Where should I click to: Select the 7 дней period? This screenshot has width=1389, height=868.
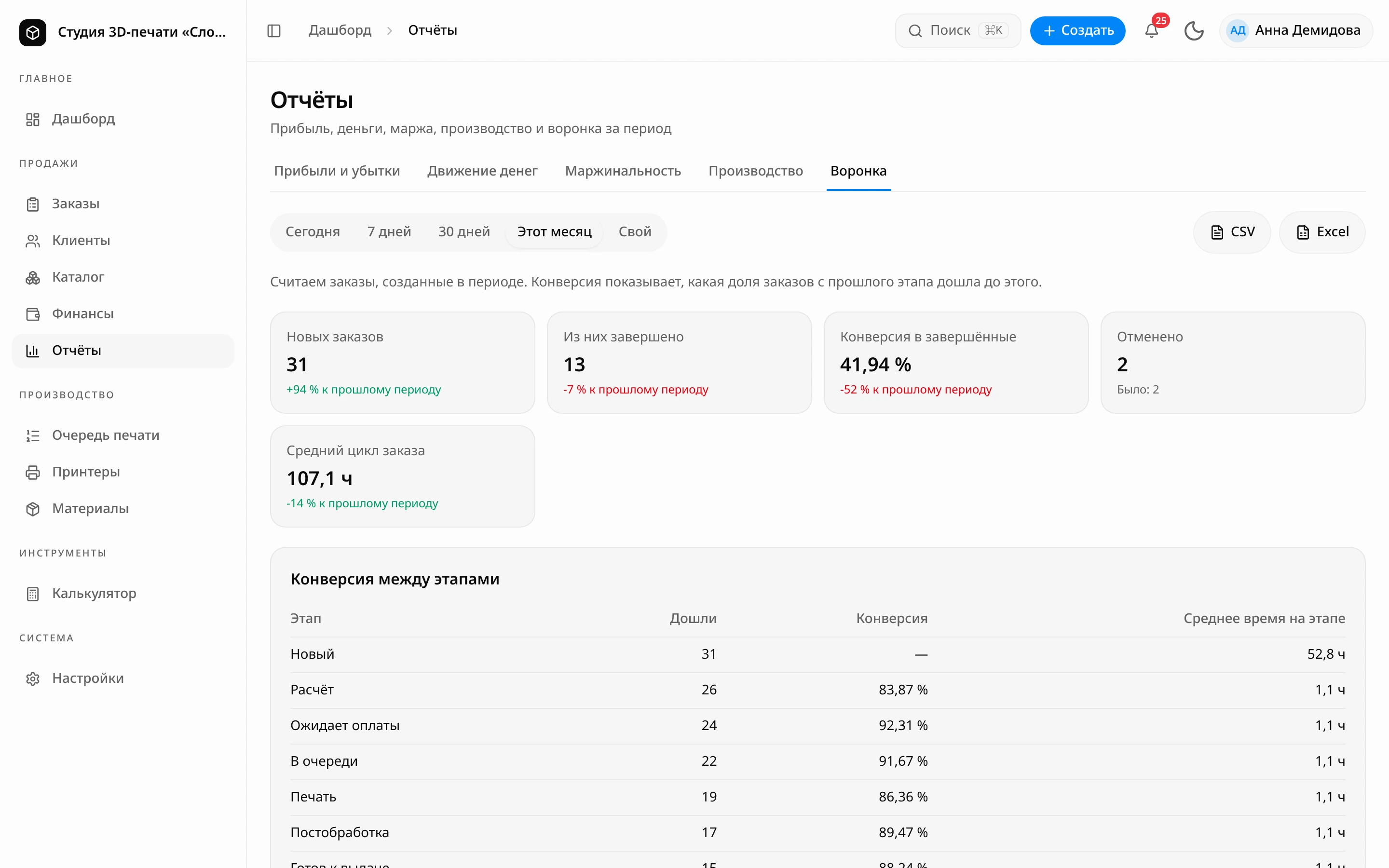click(x=389, y=232)
